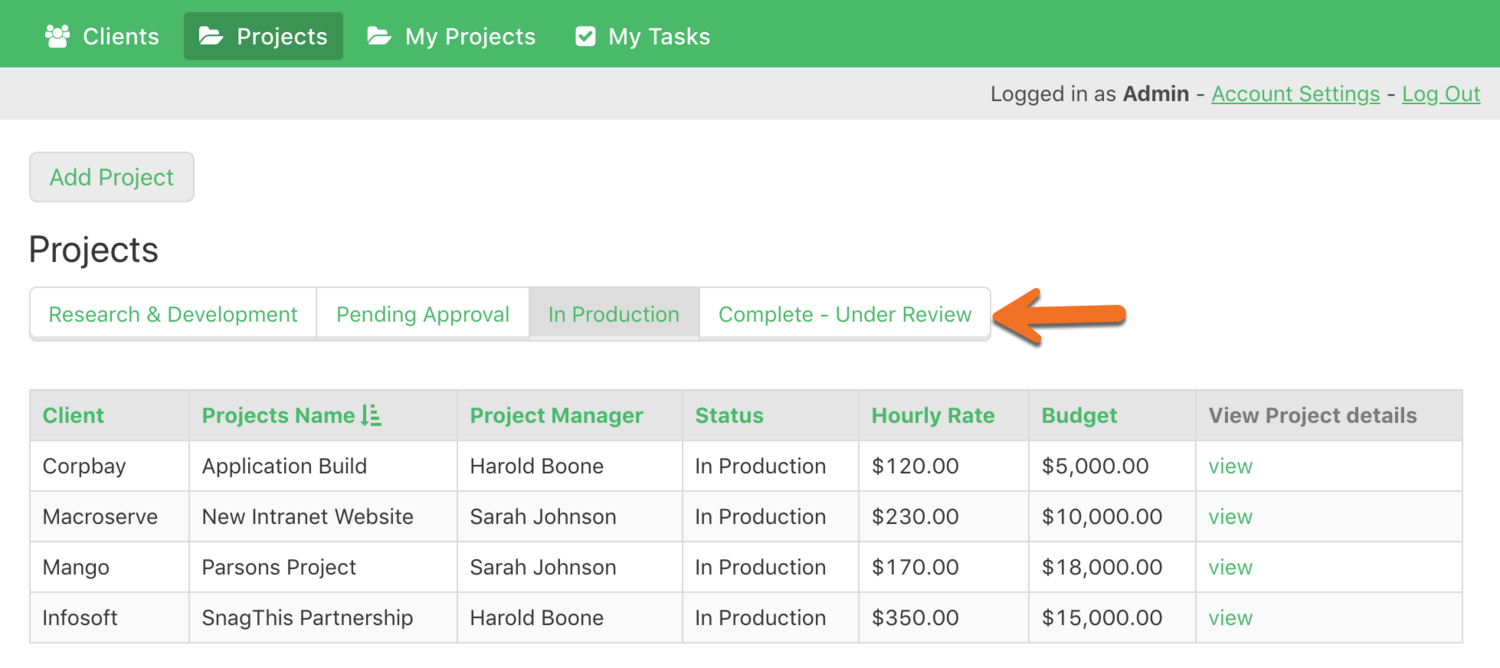Sort by the Budget column header
The width and height of the screenshot is (1500, 668).
1079,416
